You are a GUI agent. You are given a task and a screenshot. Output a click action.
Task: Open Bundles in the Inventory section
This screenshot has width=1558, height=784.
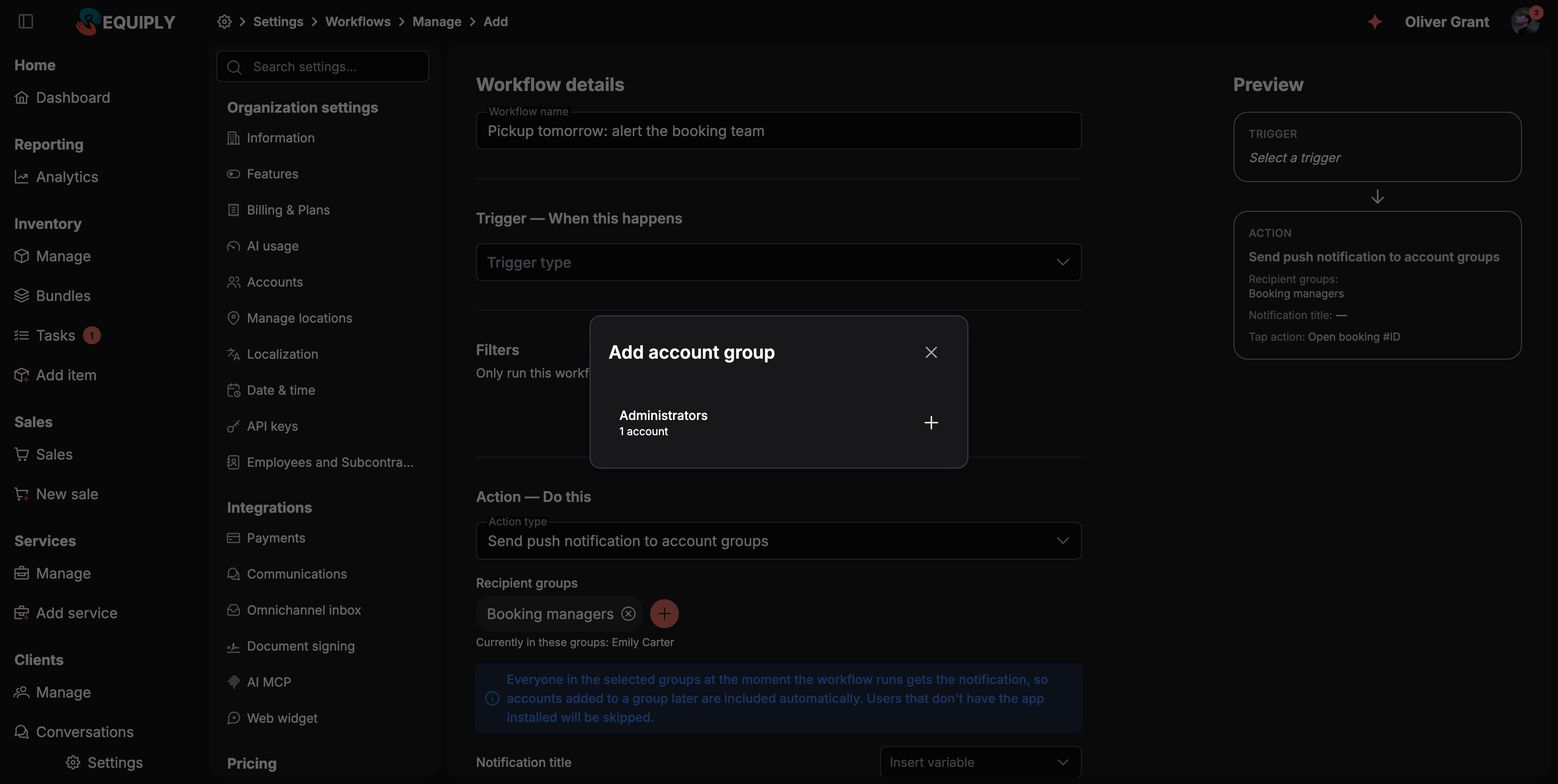coord(53,296)
